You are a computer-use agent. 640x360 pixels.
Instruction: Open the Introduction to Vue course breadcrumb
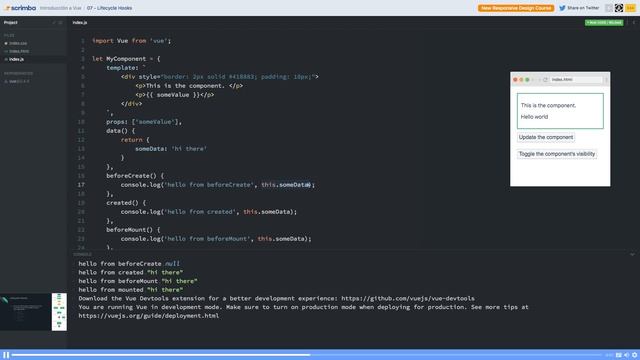[60, 8]
